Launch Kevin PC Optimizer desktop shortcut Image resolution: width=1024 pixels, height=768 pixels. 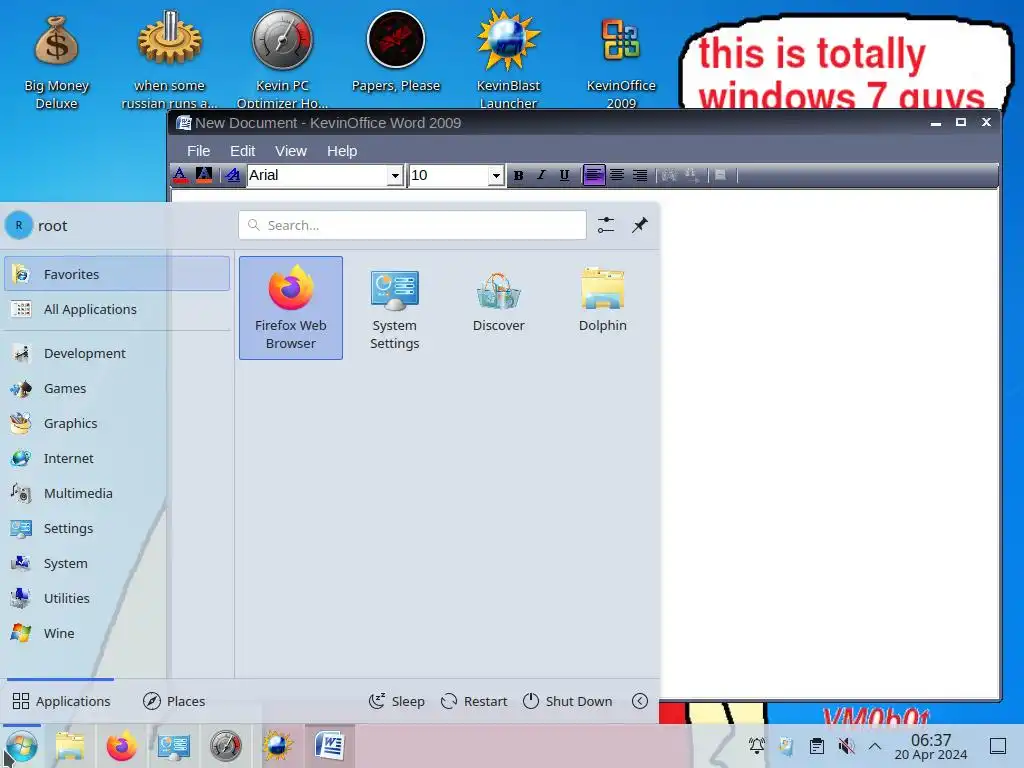tap(283, 60)
